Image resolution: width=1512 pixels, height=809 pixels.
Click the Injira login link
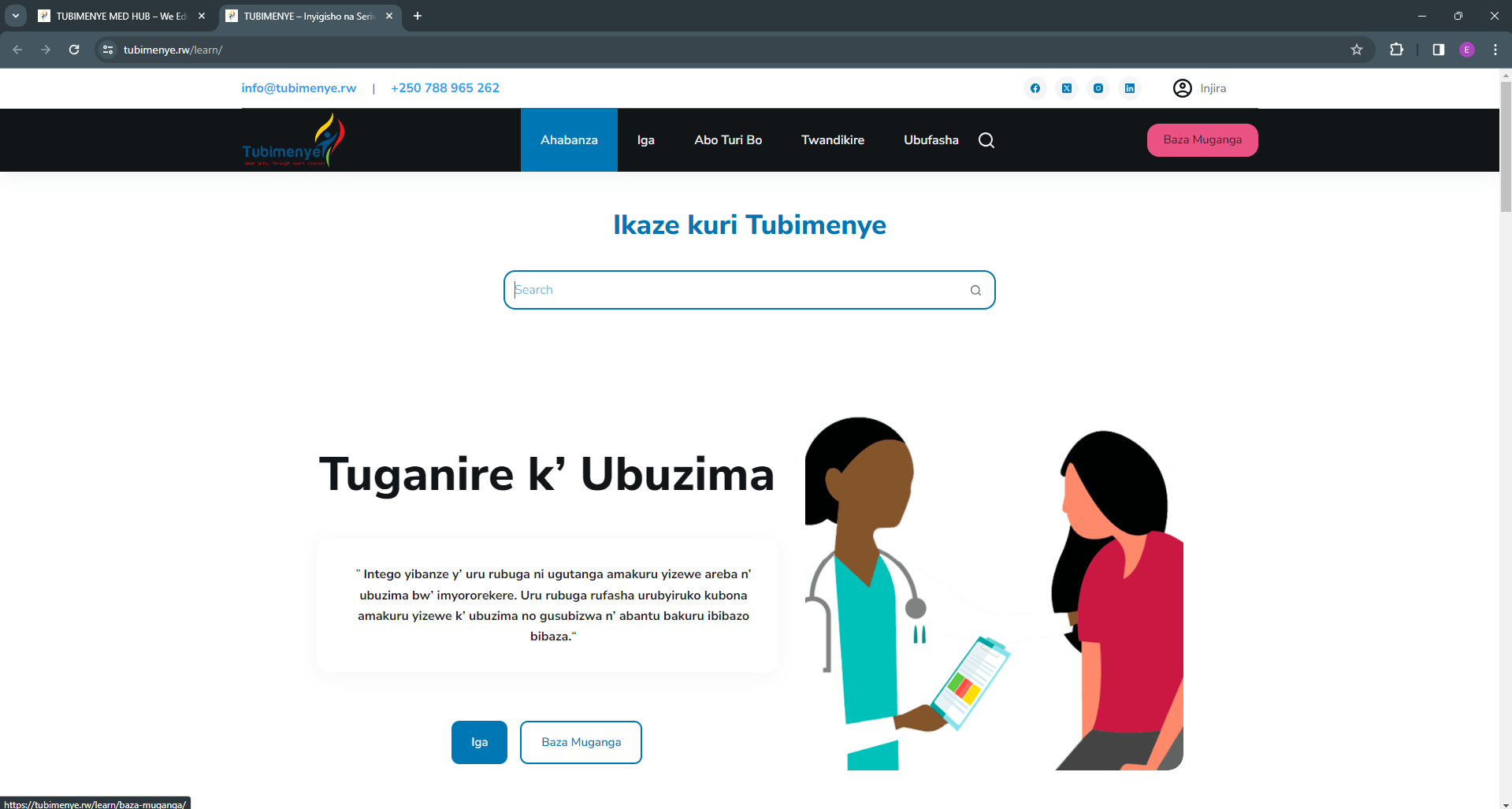tap(1213, 88)
